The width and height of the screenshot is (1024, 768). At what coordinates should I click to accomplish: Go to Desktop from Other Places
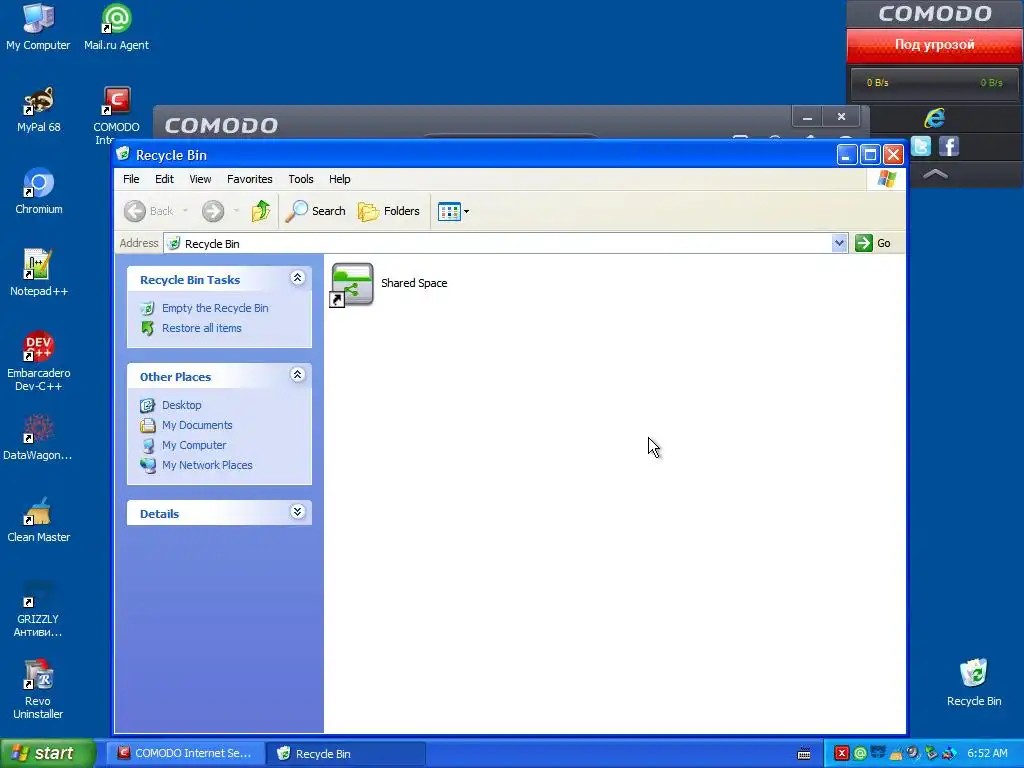click(182, 406)
